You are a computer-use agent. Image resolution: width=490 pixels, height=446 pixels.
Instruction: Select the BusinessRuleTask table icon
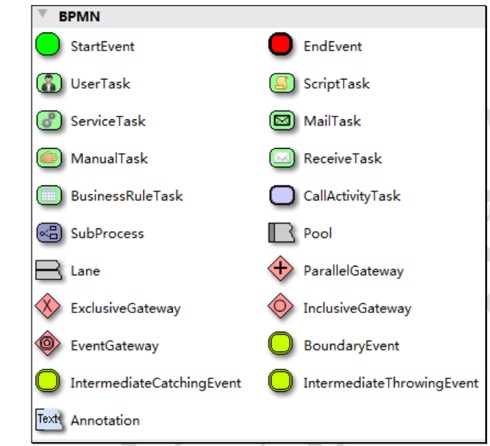(x=49, y=195)
